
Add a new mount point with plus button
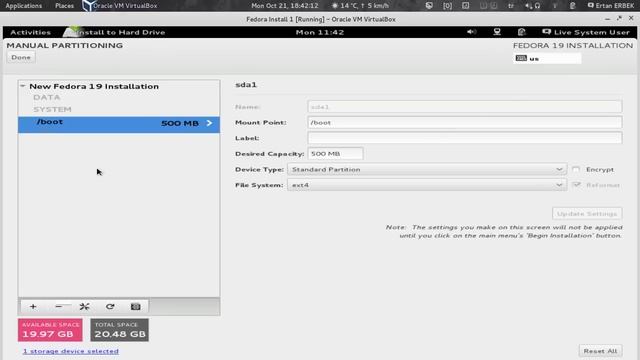(33, 307)
